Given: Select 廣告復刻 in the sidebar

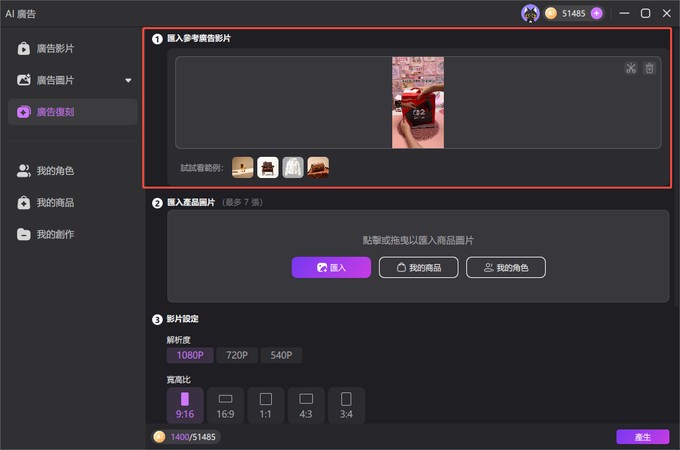Looking at the screenshot, I should point(72,112).
